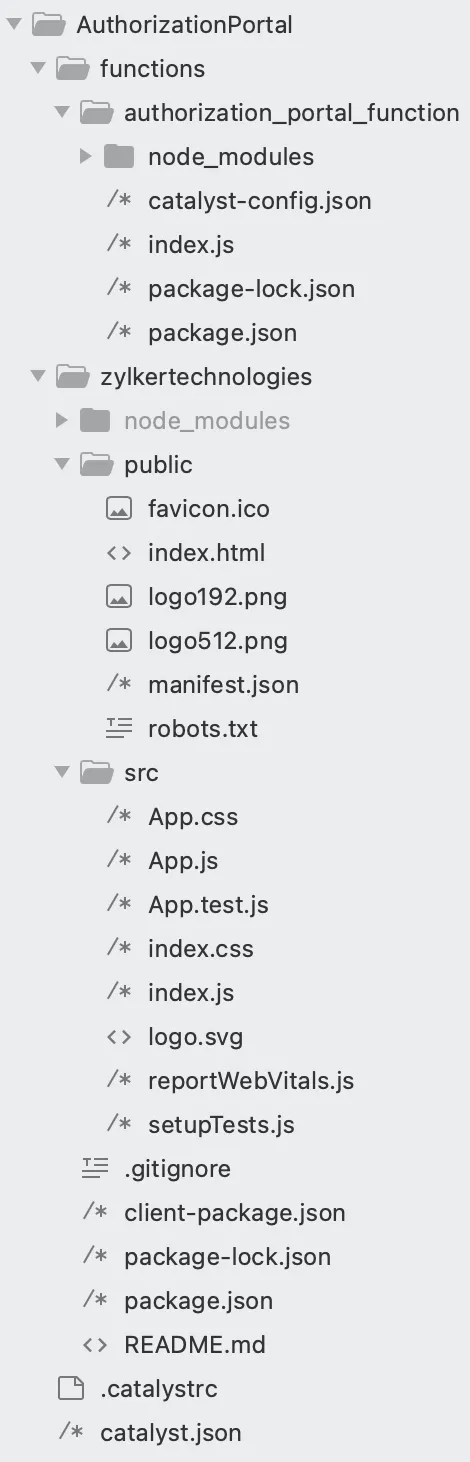This screenshot has width=470, height=1462.
Task: Expand node_modules under authorization_portal_function
Action: tap(86, 156)
